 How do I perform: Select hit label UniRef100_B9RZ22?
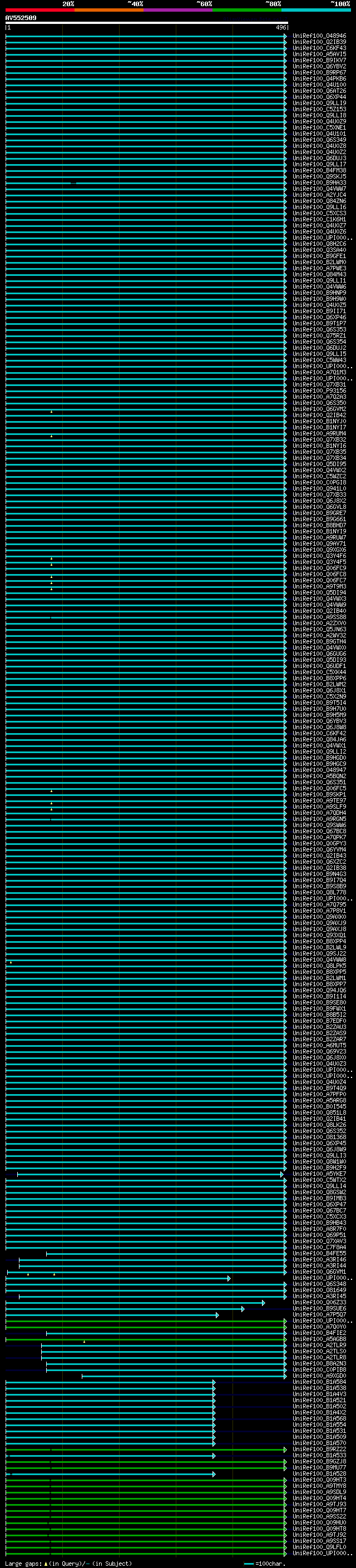coord(319,1450)
